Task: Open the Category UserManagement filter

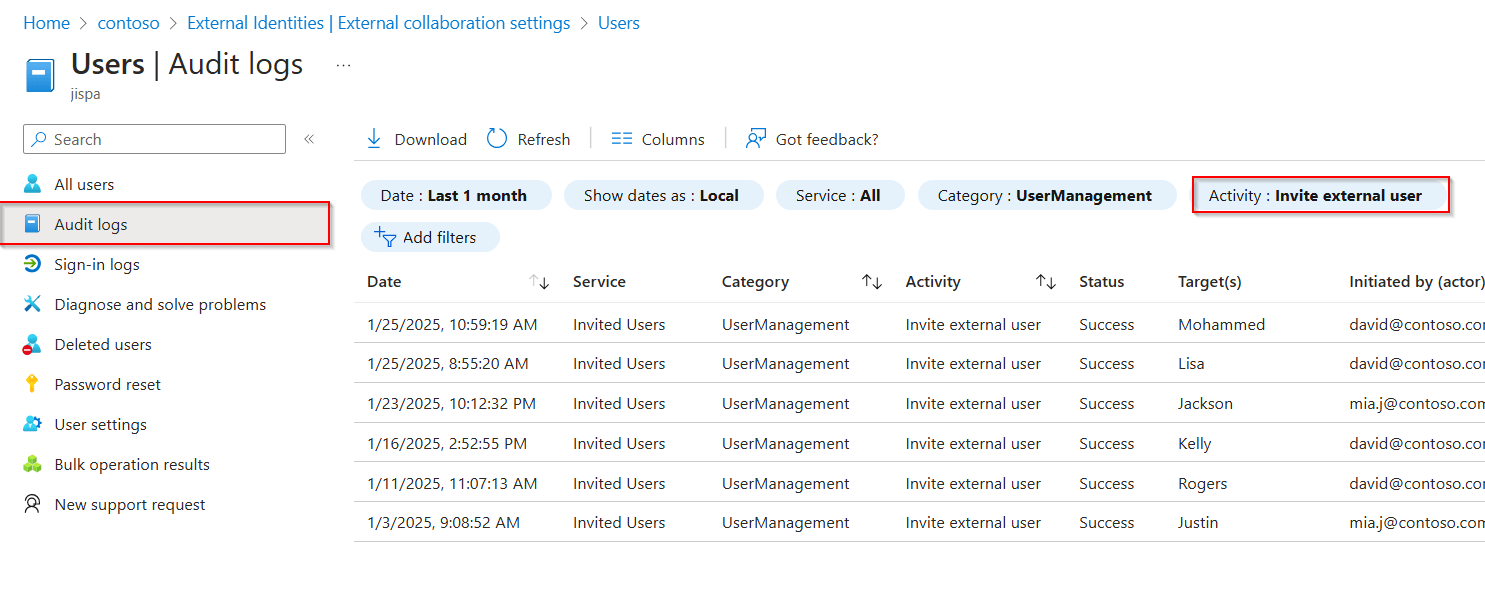Action: click(1048, 196)
